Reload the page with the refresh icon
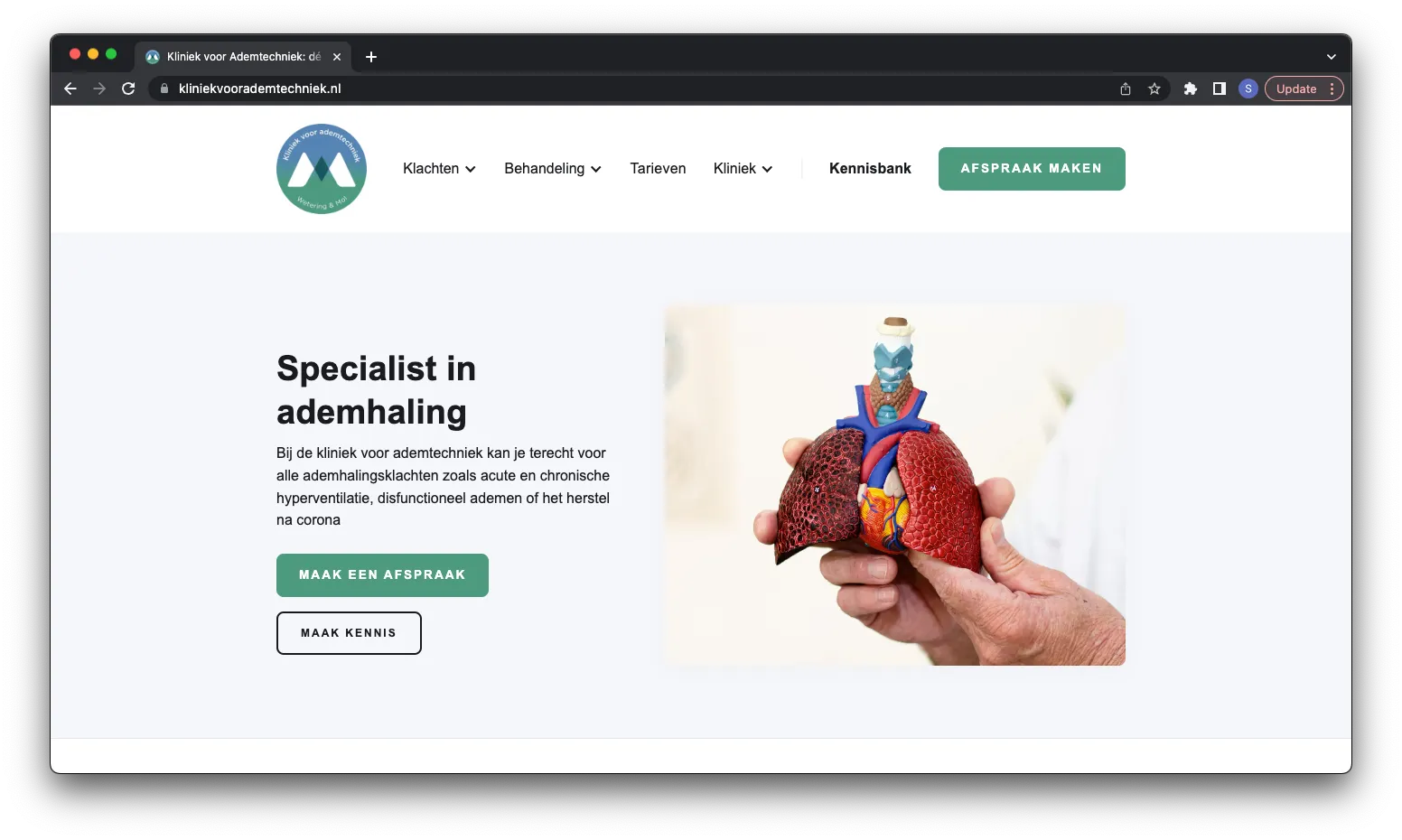 [x=128, y=89]
